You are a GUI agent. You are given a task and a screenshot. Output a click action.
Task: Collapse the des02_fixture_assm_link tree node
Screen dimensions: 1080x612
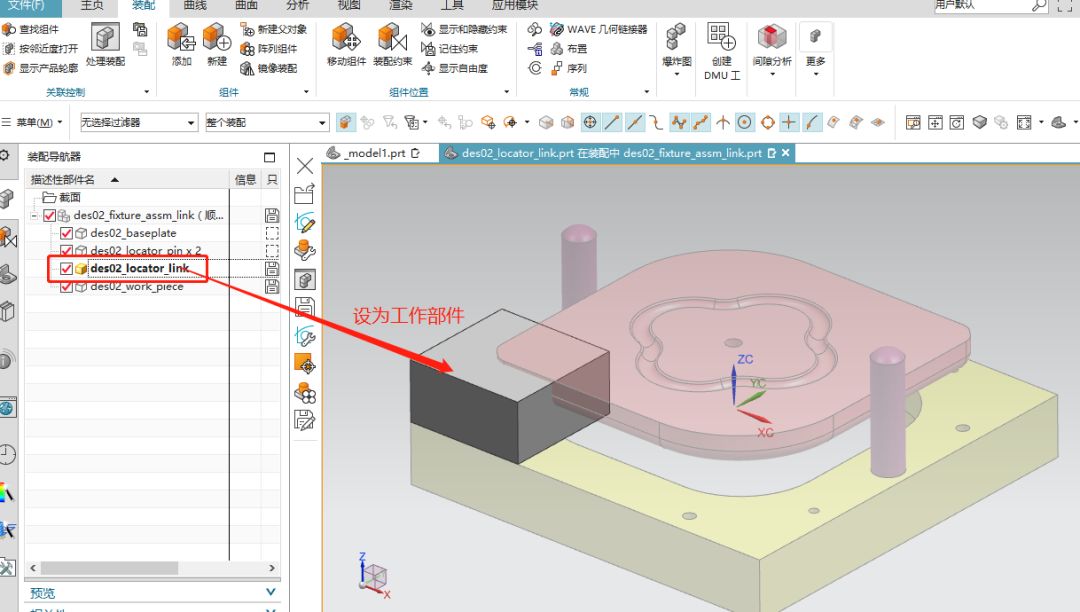point(34,215)
